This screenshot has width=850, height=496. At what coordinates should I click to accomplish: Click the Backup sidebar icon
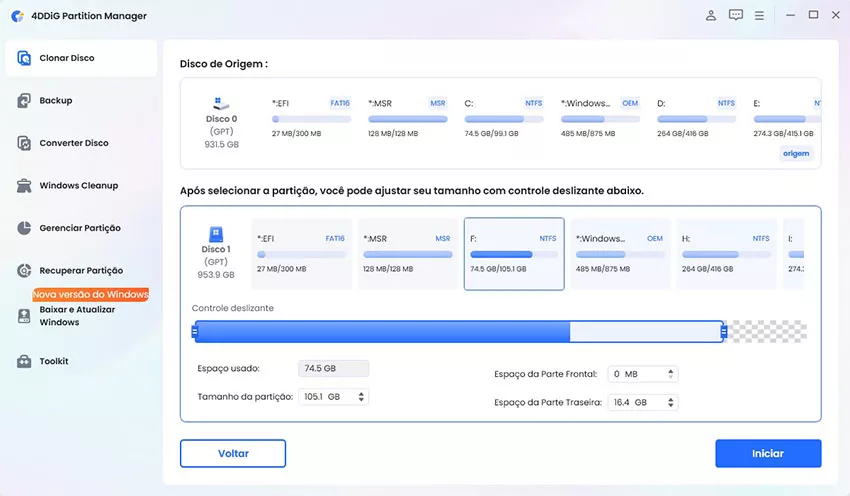click(24, 100)
